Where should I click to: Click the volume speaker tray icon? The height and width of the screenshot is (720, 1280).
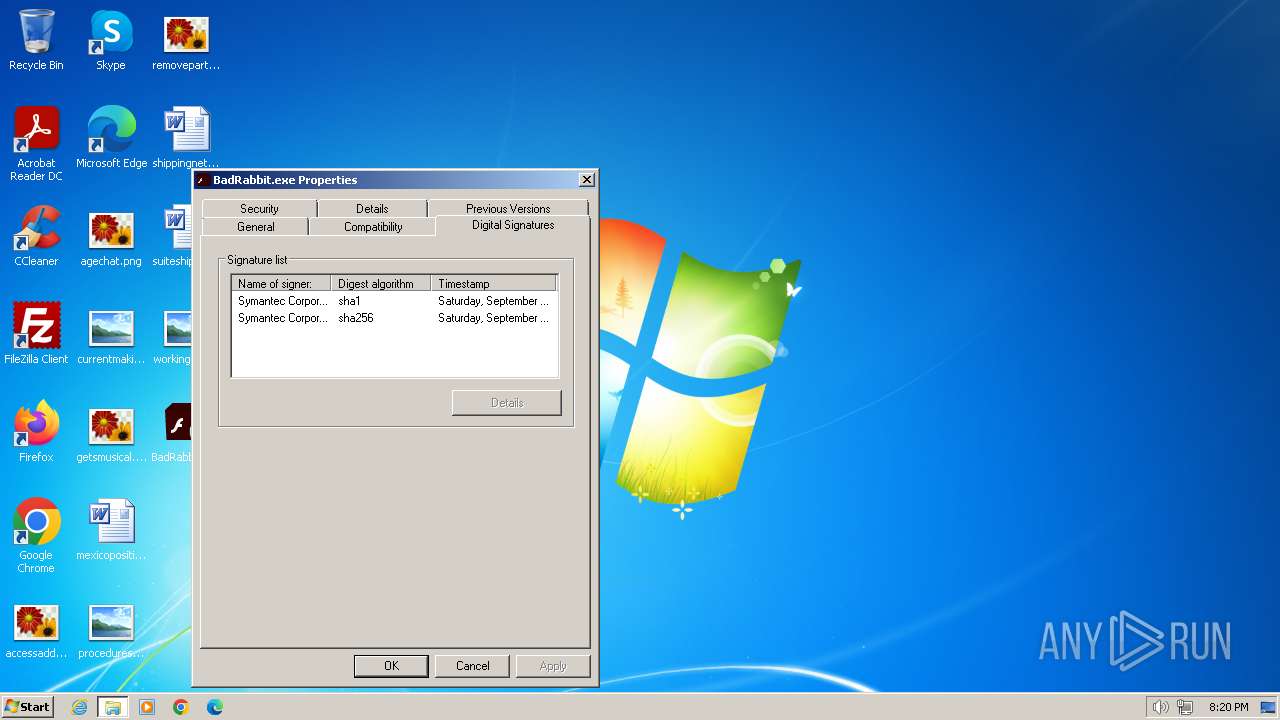pyautogui.click(x=1160, y=707)
